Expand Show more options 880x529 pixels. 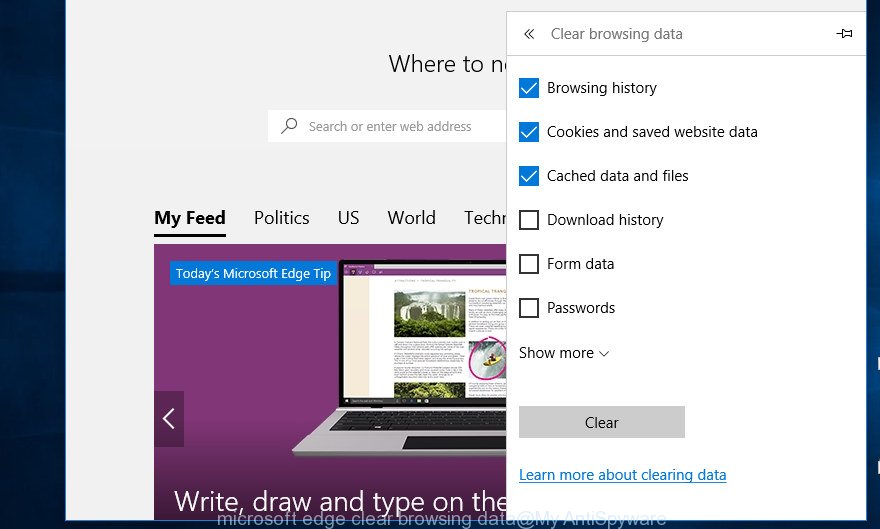(563, 353)
